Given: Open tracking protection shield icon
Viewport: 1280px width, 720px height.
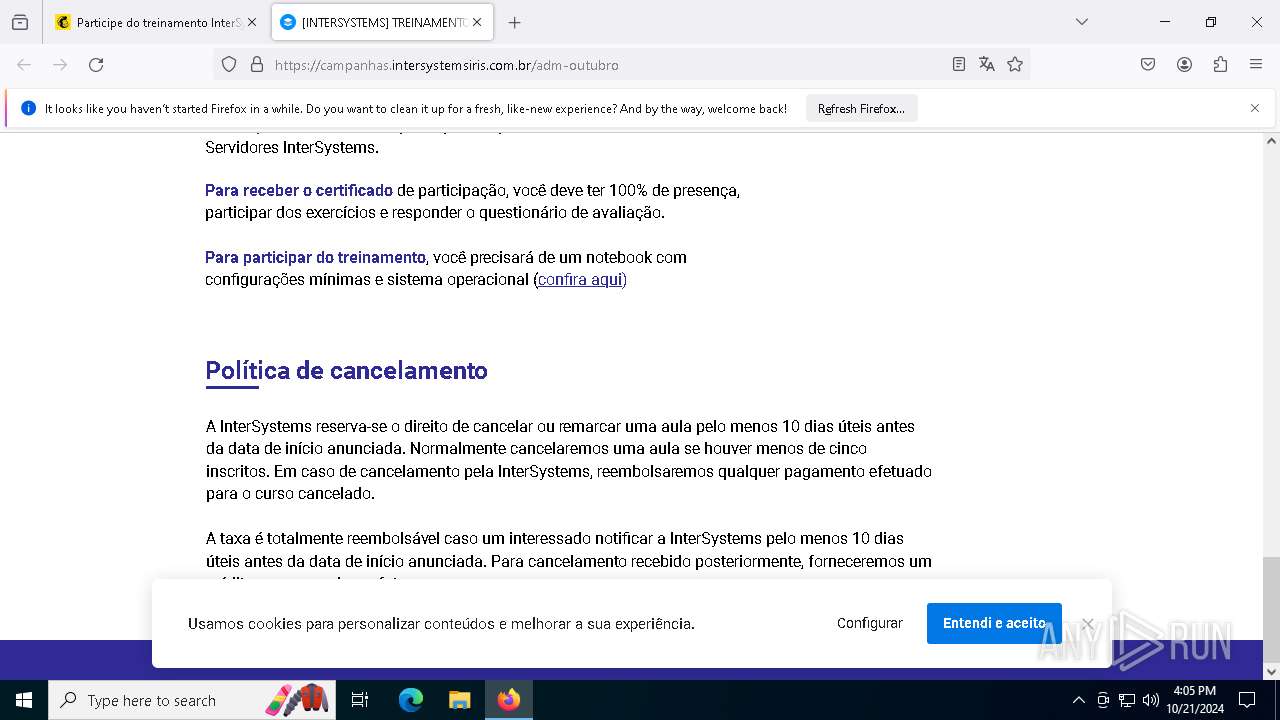Looking at the screenshot, I should [x=229, y=65].
